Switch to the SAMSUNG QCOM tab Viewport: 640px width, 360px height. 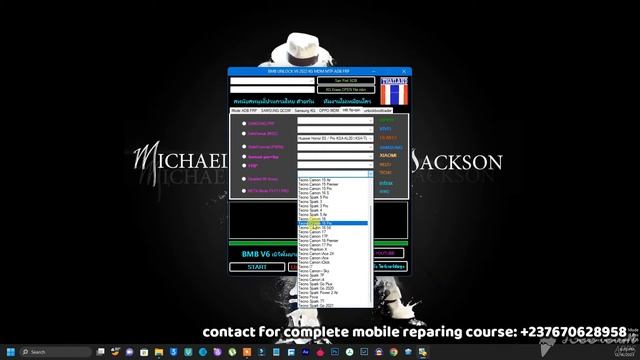[x=276, y=111]
